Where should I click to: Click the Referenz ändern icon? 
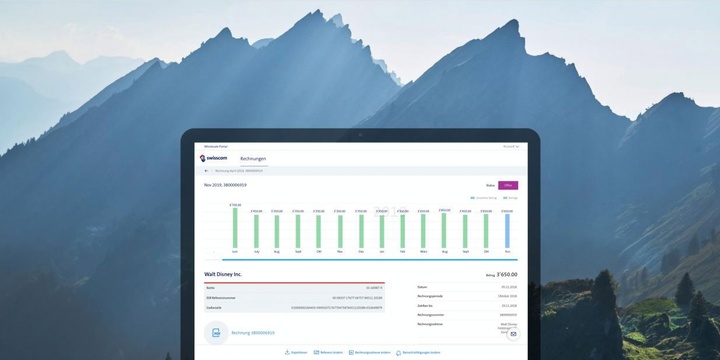tap(316, 352)
